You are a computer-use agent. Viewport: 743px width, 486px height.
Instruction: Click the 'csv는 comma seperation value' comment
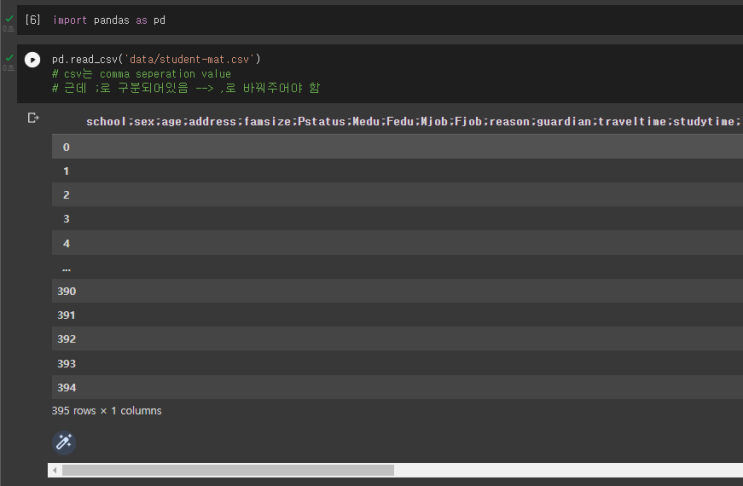[x=141, y=74]
